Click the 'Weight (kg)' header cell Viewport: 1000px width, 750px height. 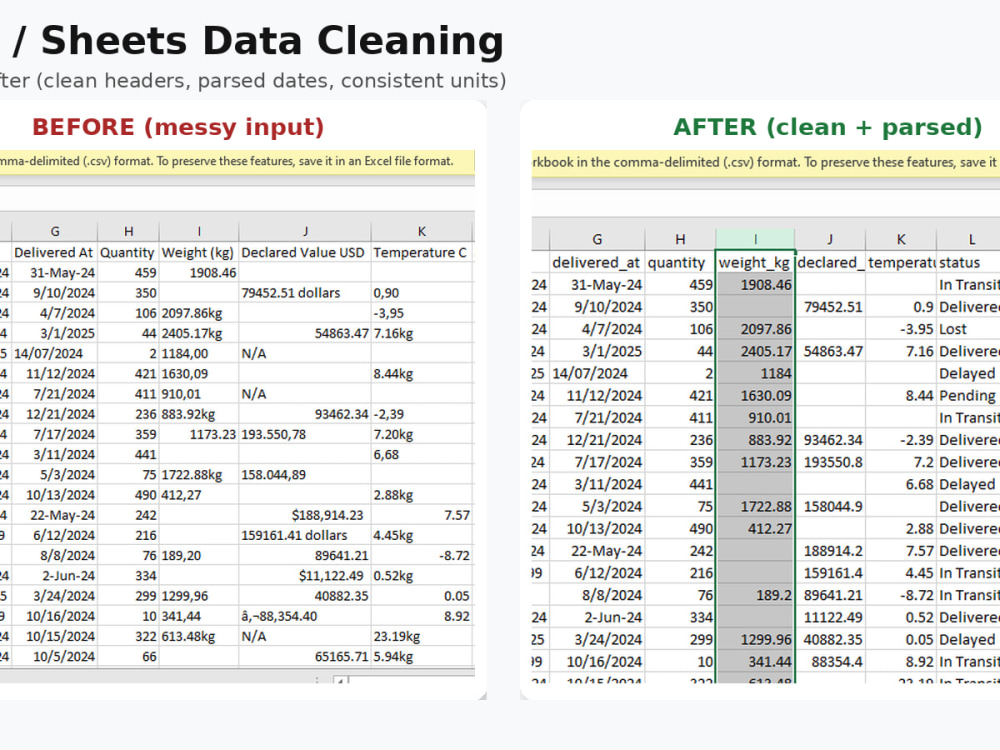click(x=199, y=253)
